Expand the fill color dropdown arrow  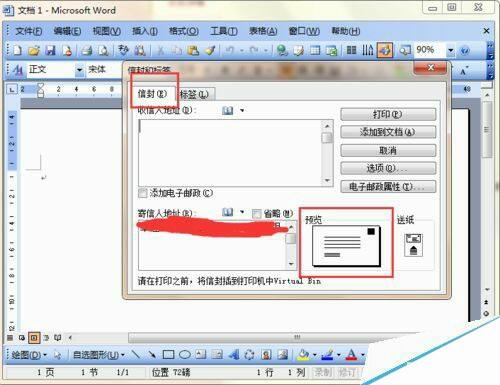(314, 355)
